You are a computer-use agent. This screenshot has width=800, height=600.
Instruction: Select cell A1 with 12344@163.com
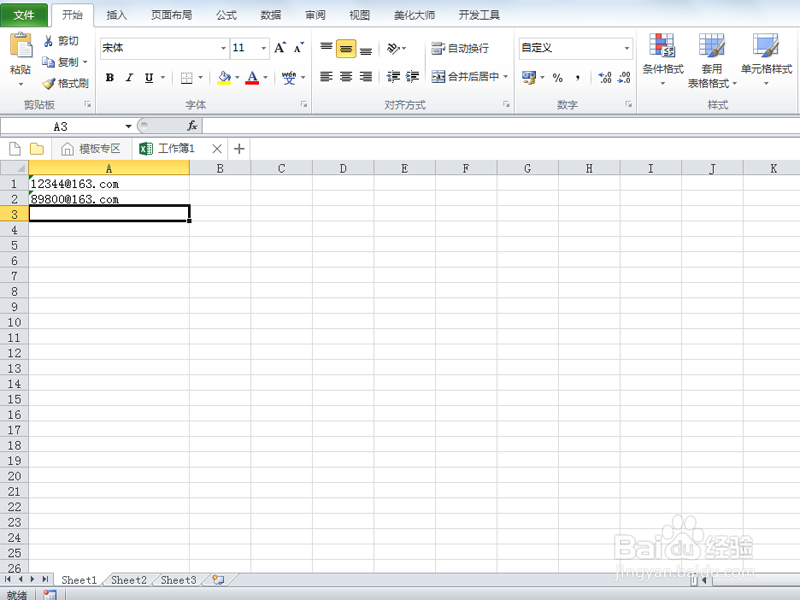[x=109, y=184]
